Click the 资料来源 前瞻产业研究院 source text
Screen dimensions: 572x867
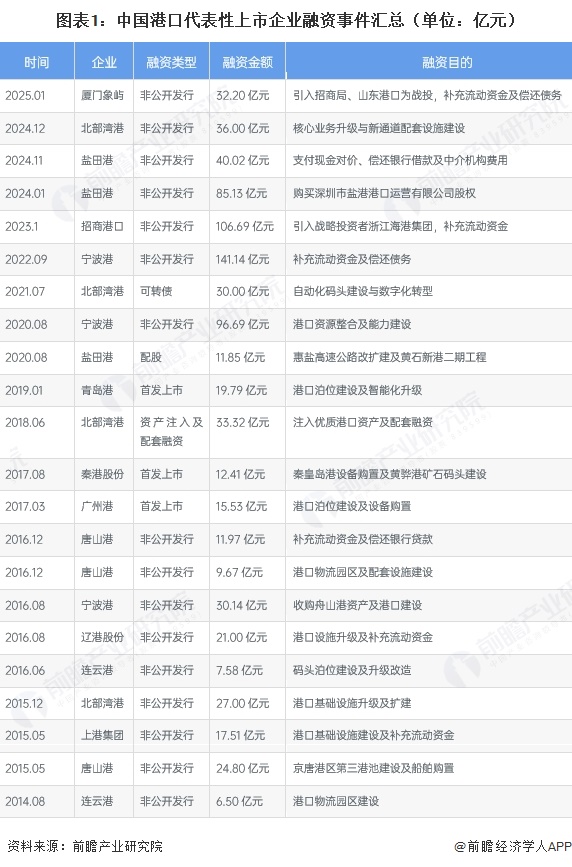(x=85, y=846)
